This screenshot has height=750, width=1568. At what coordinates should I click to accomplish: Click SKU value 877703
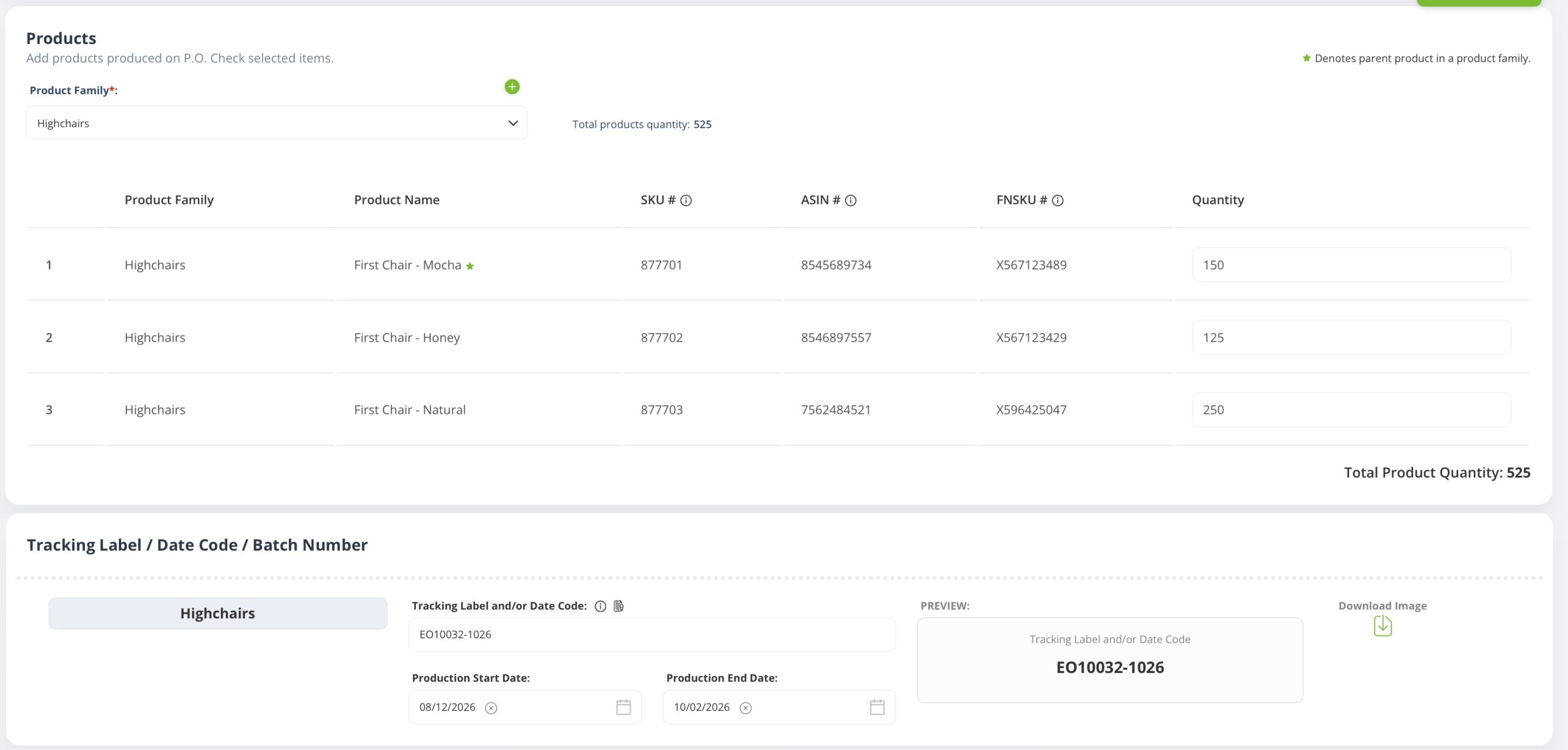(x=661, y=410)
